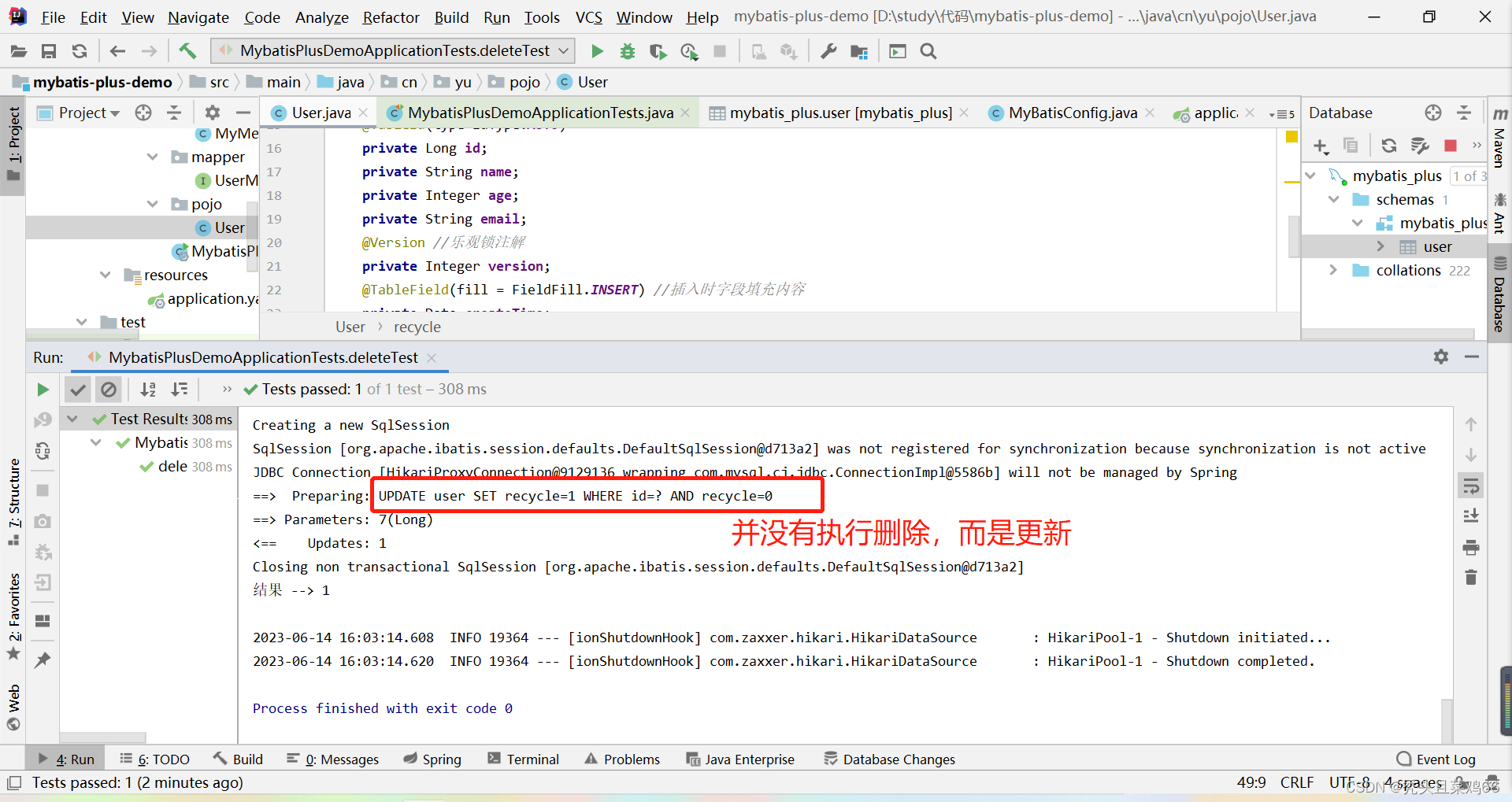Open the Refactor menu
The image size is (1512, 802).
click(x=391, y=17)
